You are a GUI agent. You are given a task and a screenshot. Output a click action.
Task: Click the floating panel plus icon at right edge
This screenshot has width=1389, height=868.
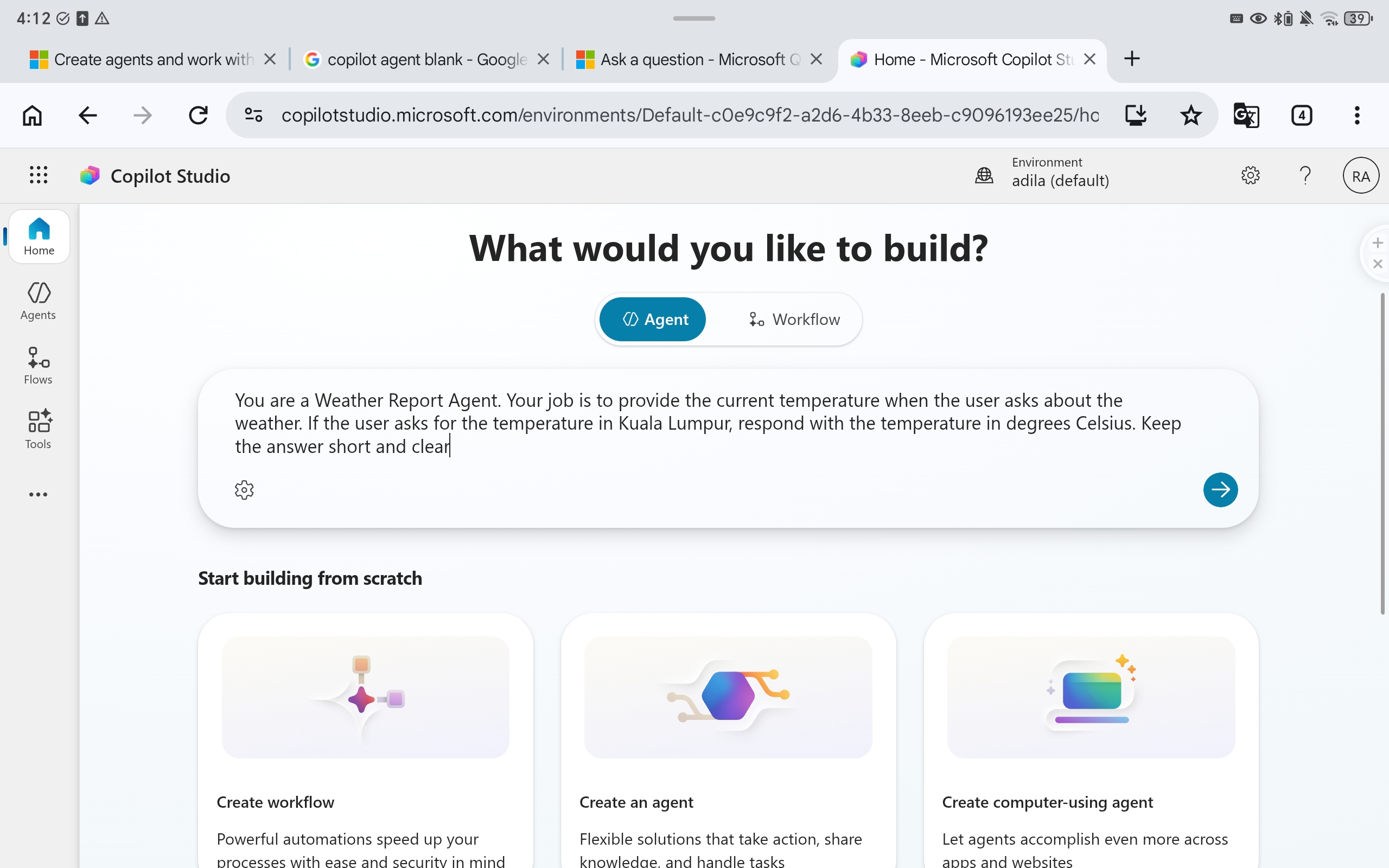point(1378,244)
